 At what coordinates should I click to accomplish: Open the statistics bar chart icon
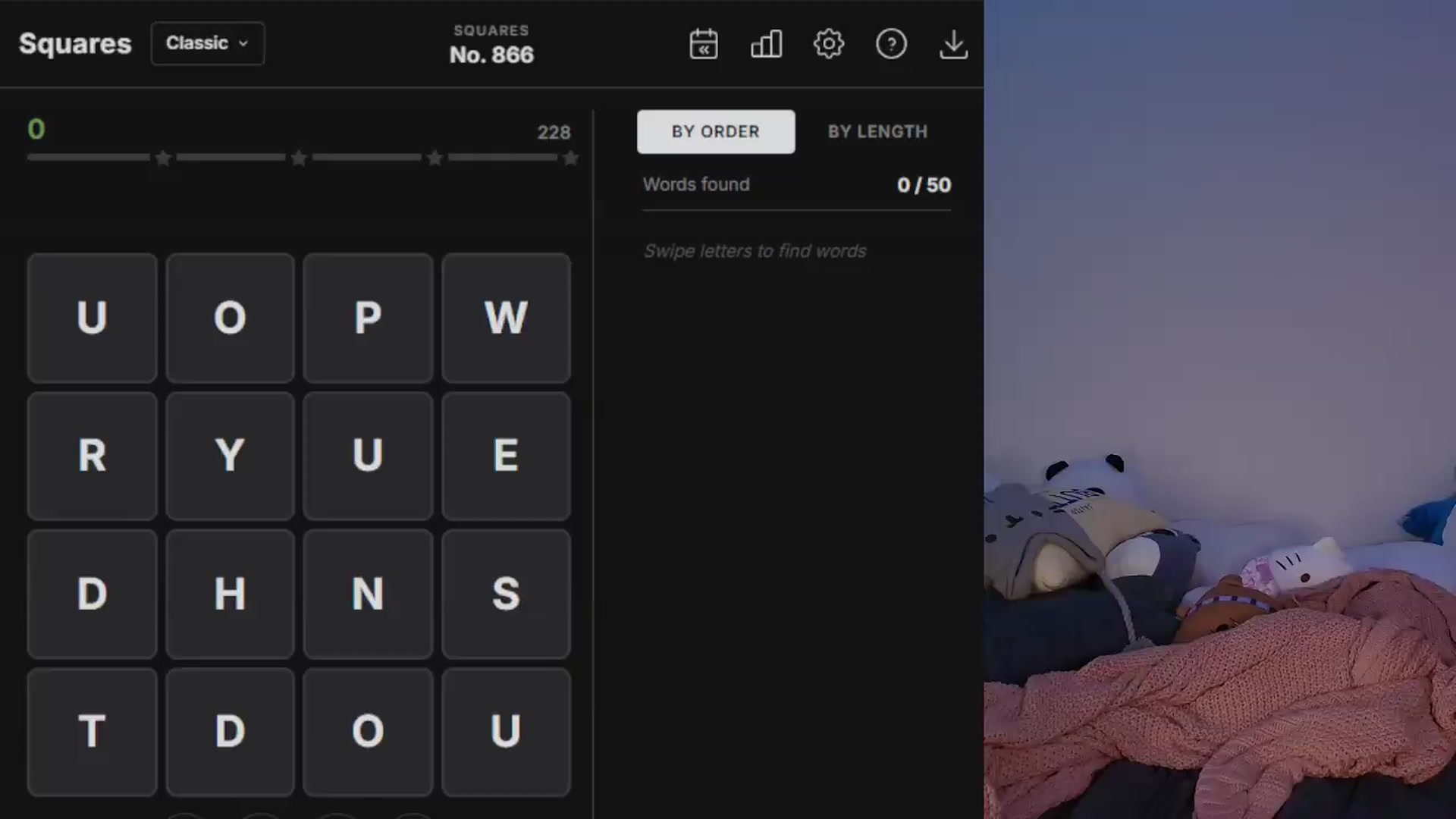(x=766, y=44)
